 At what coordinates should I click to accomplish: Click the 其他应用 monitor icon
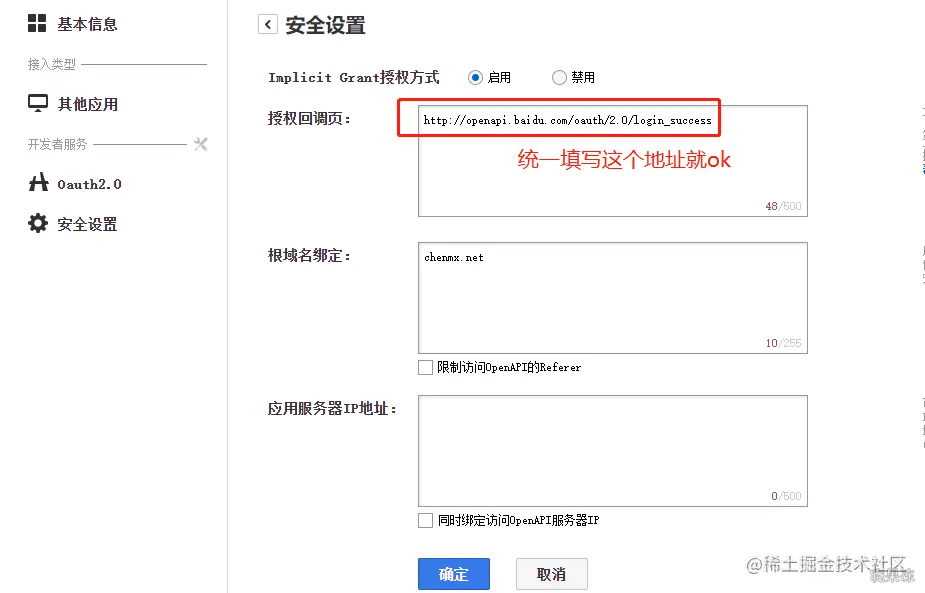coord(38,103)
